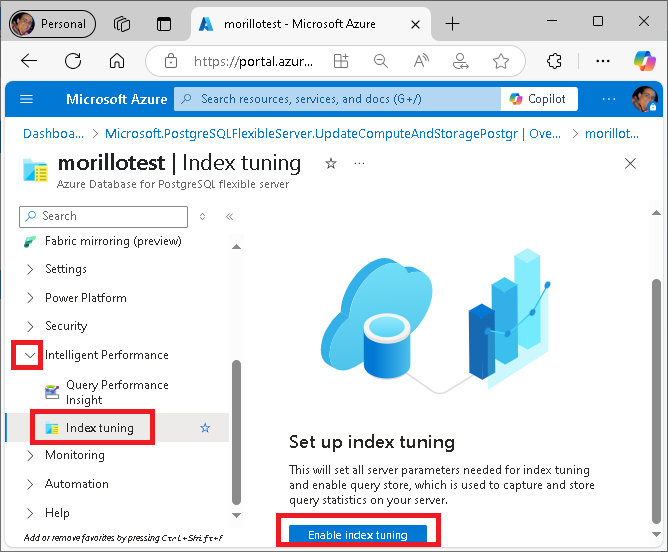Go to Microsoft Azure home
Viewport: 668px width, 552px height.
116,99
